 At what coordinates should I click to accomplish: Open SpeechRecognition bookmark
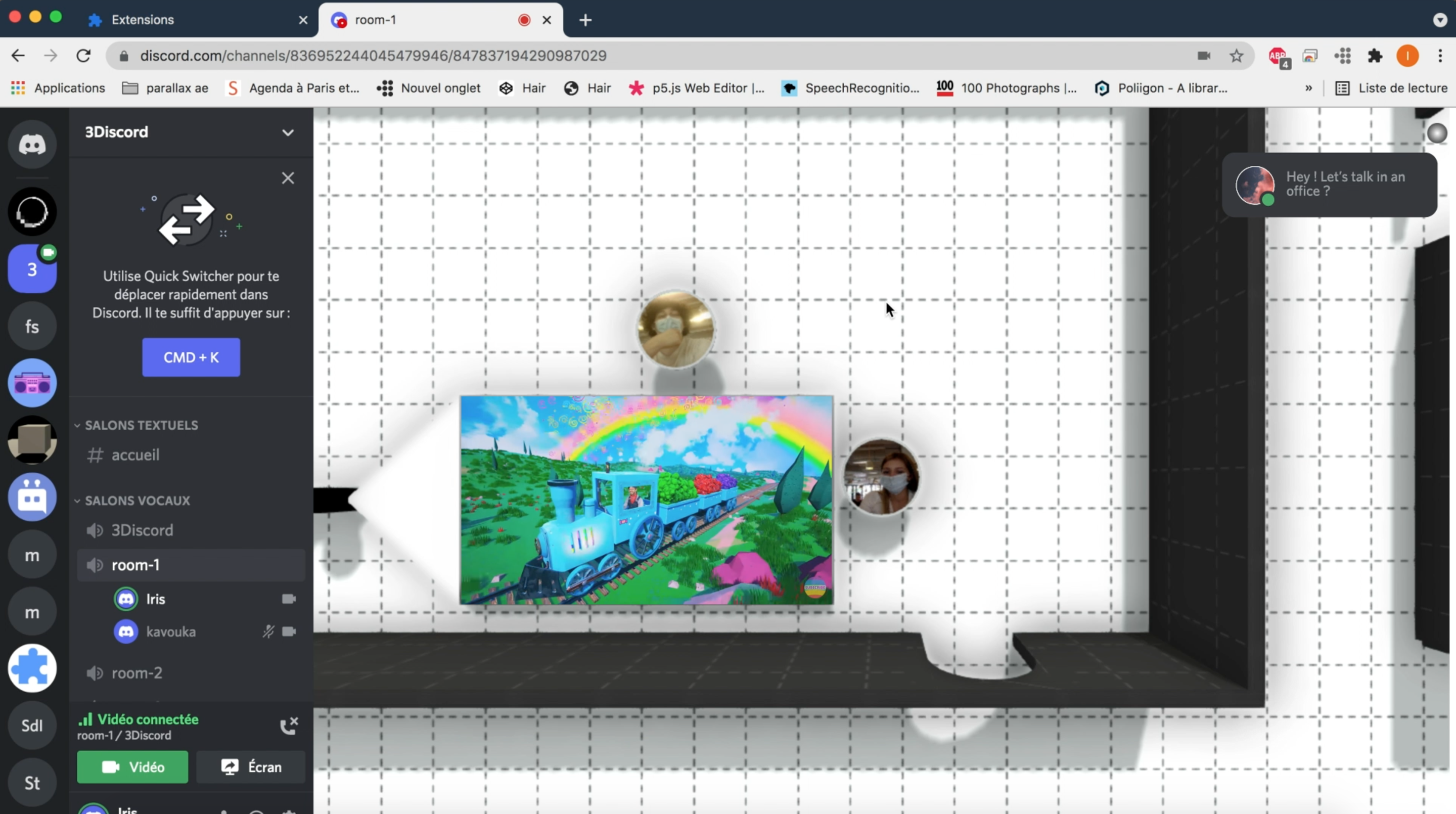(850, 88)
